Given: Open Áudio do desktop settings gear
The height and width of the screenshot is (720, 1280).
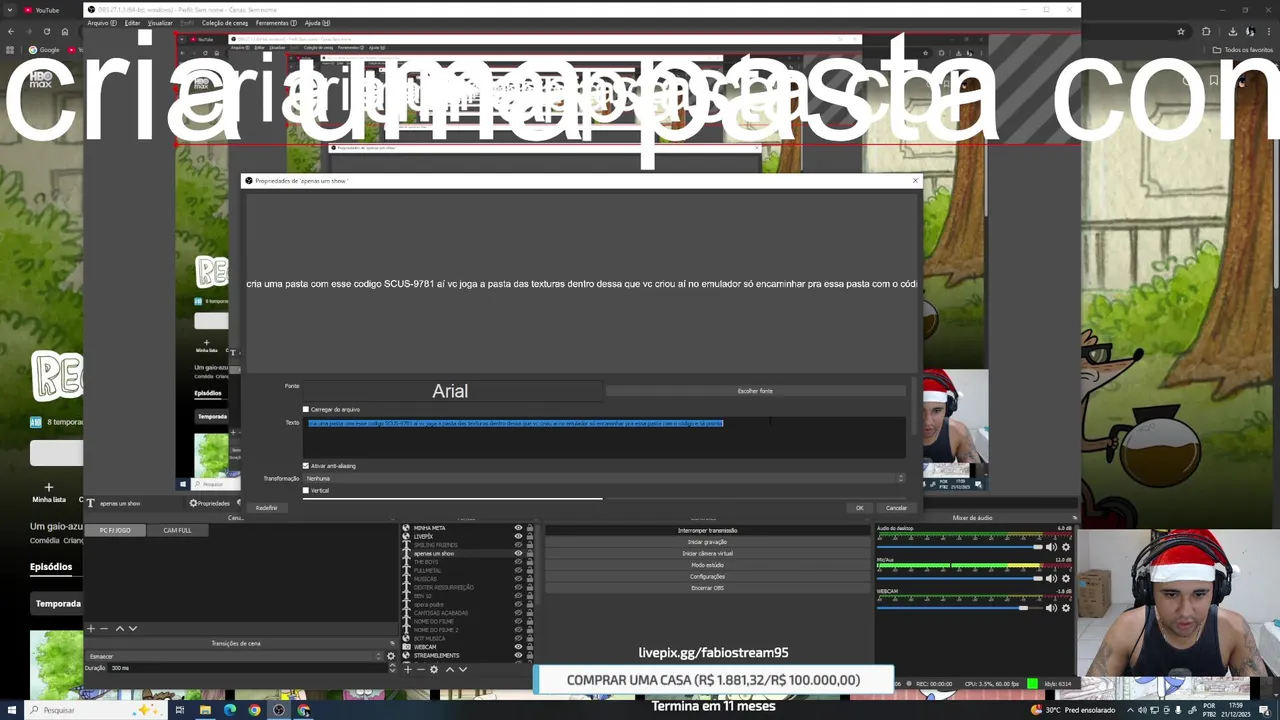Looking at the screenshot, I should point(1066,547).
